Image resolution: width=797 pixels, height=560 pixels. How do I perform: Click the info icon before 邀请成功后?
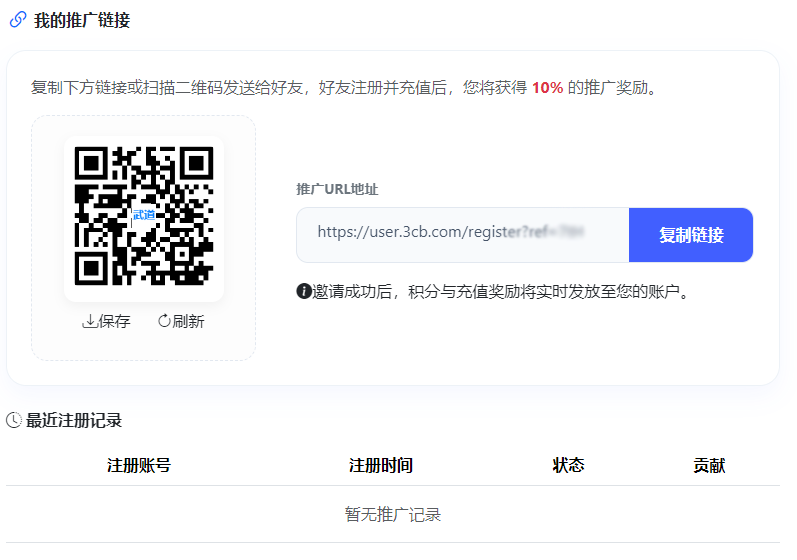304,292
